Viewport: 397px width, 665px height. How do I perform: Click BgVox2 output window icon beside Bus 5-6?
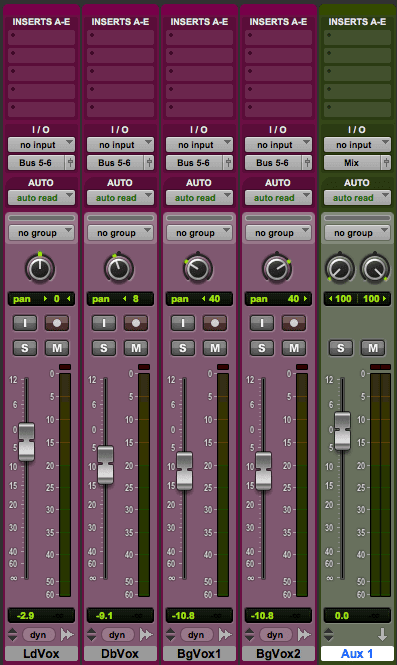point(307,162)
